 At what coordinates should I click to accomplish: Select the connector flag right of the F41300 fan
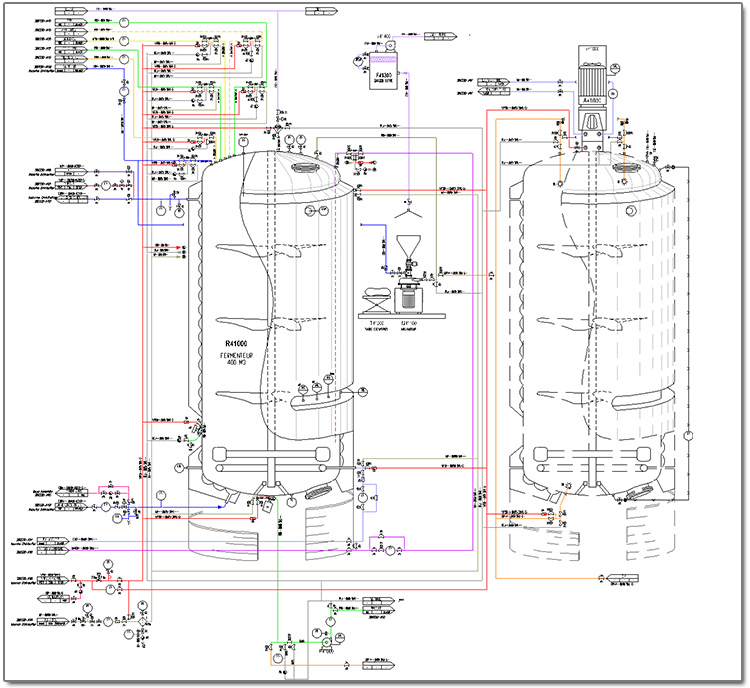click(440, 36)
